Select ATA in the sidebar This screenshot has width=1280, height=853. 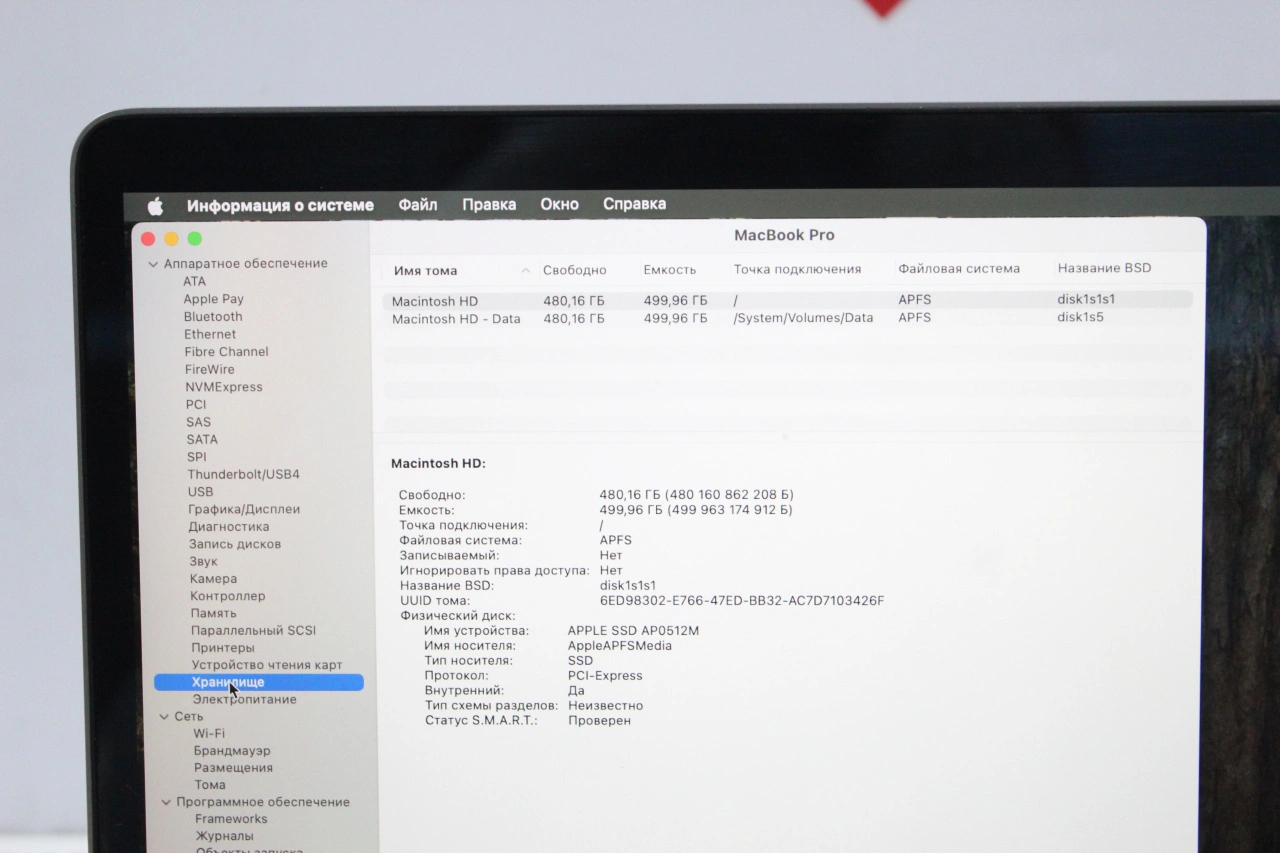(194, 281)
